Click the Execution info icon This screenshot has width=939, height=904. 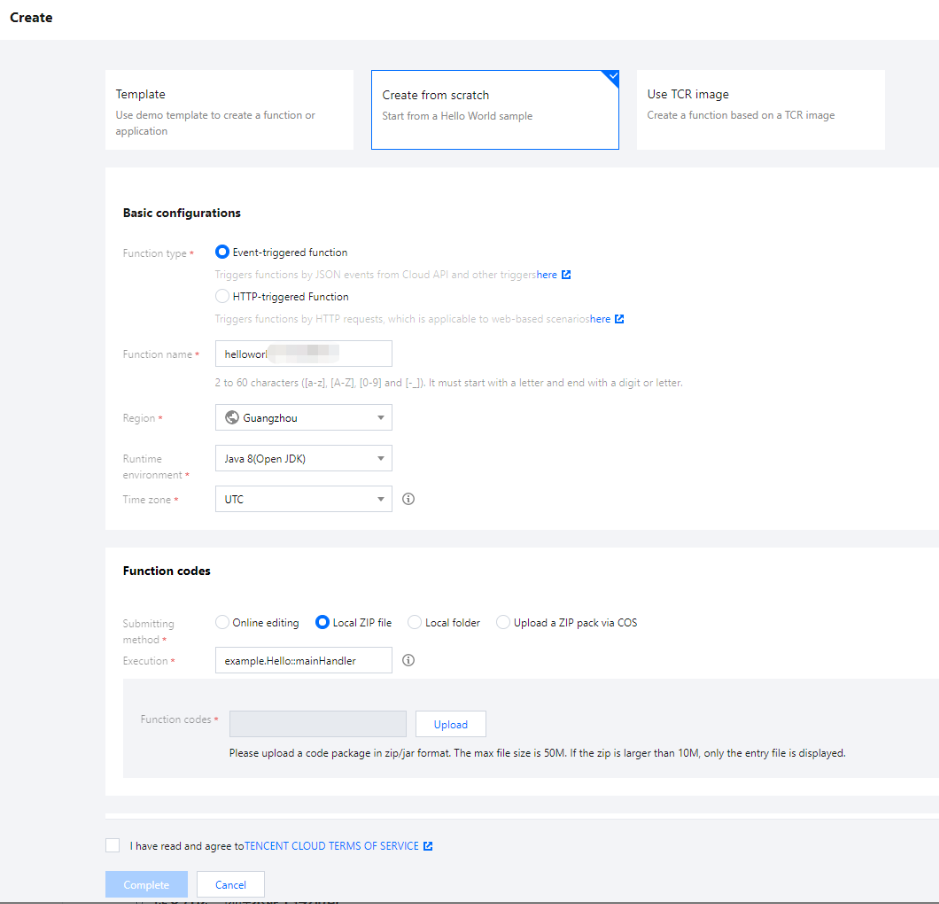click(x=408, y=660)
